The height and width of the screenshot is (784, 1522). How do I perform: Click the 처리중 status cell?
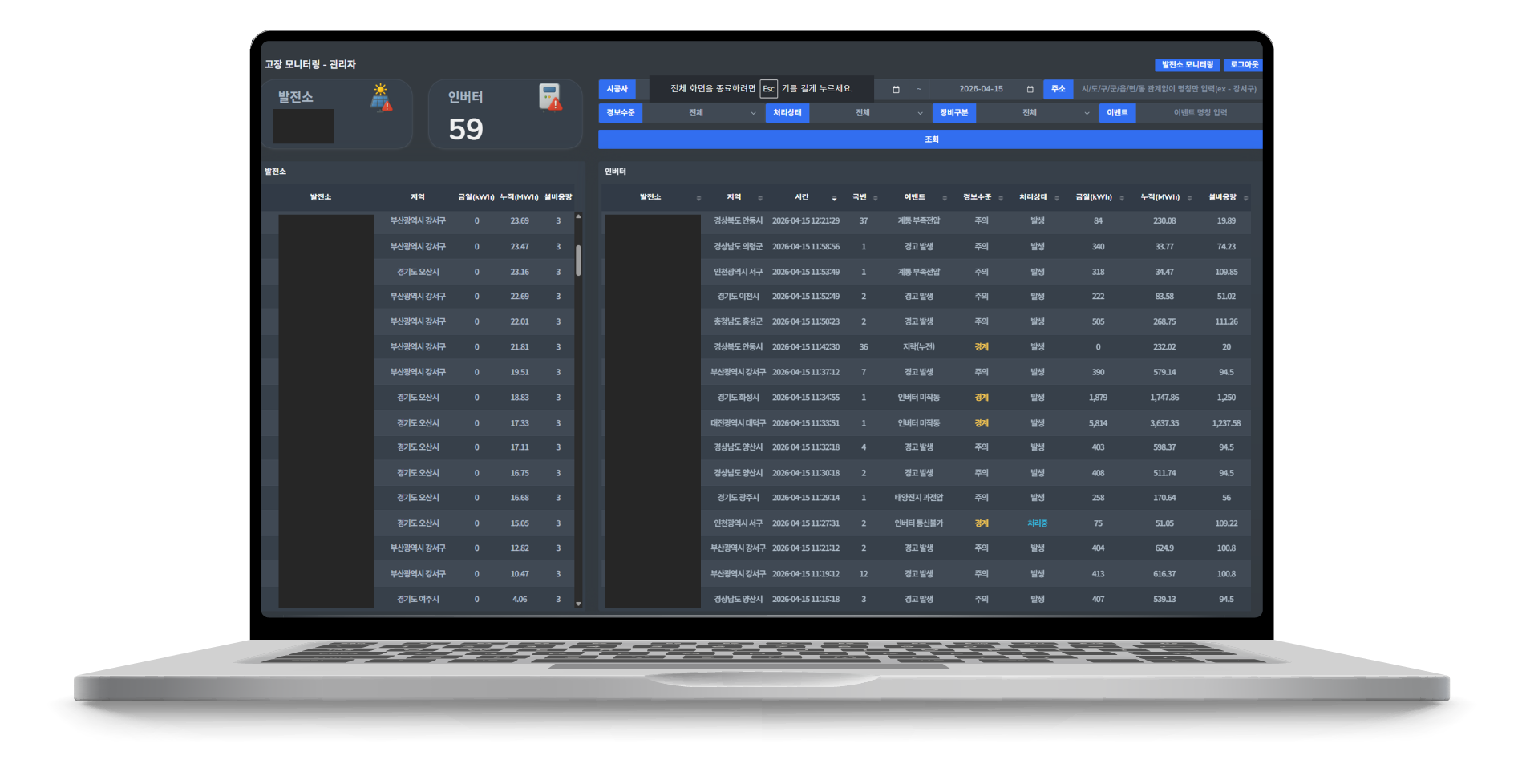coord(1037,523)
